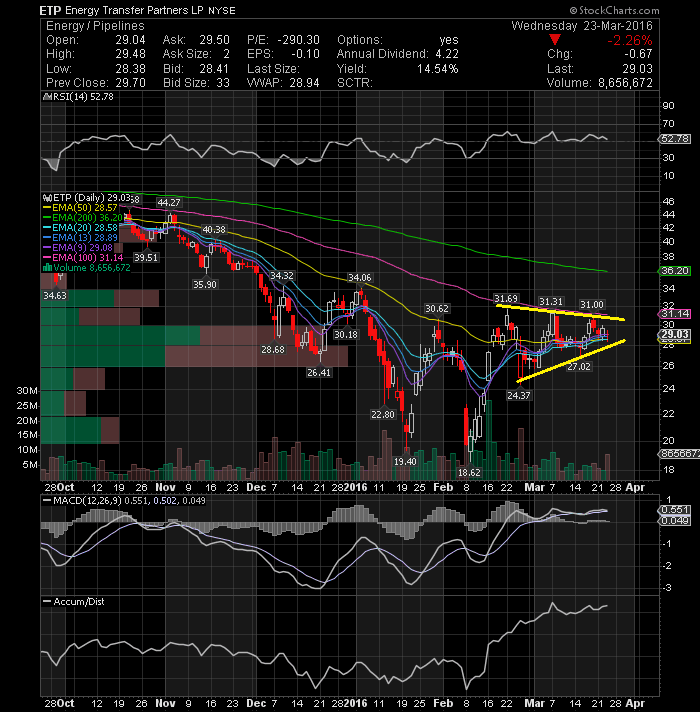Click the green EMA(200) 36.20 legend entry
700x712 pixels.
point(83,218)
